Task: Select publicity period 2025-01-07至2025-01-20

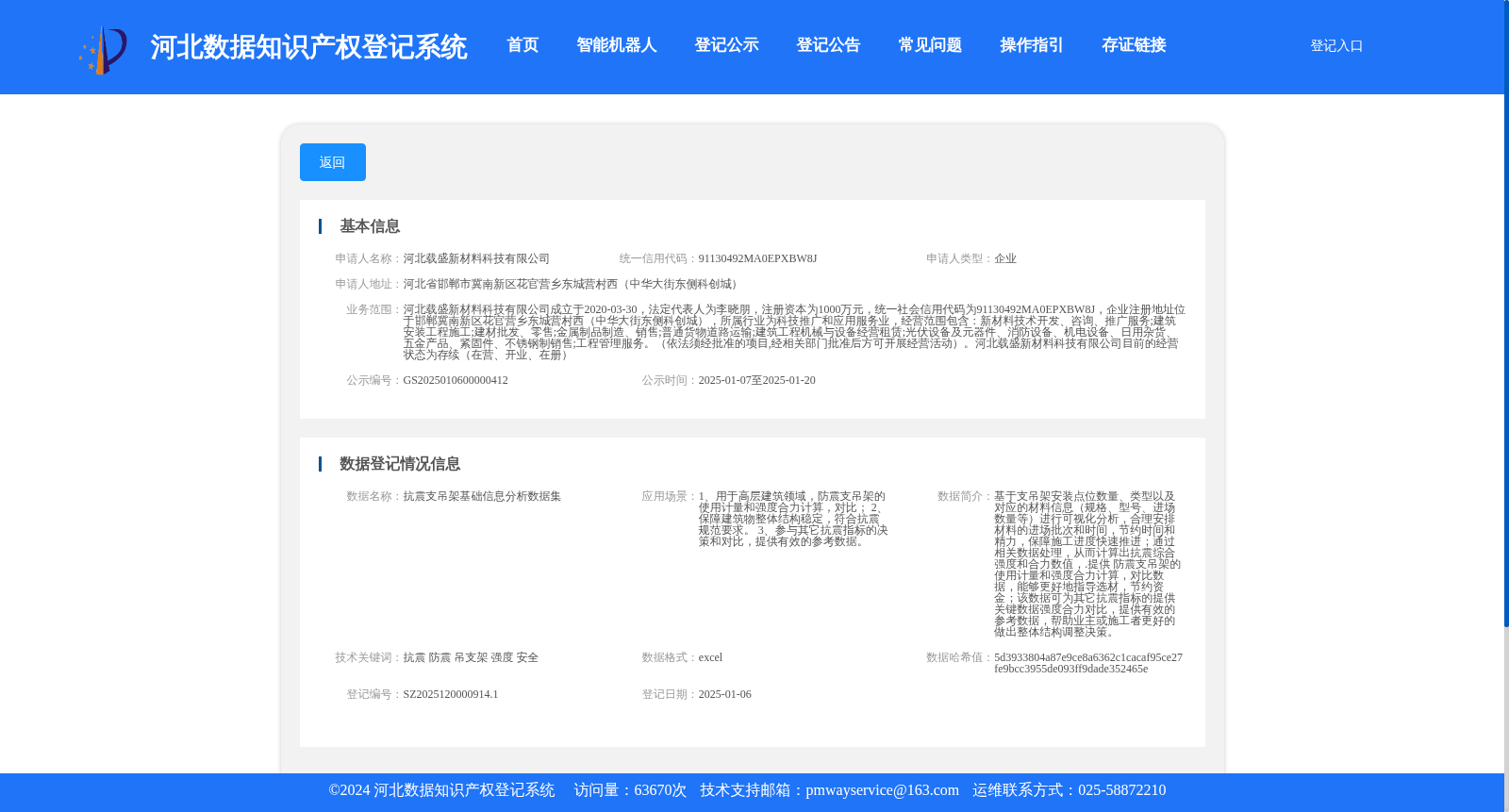Action: coord(756,380)
